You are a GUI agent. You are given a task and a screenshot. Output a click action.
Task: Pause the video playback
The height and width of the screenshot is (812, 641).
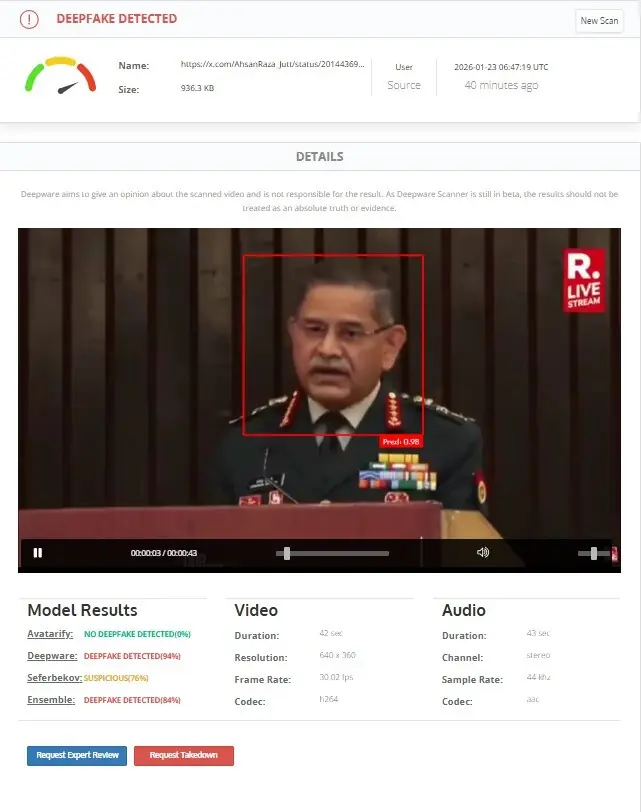pyautogui.click(x=38, y=553)
